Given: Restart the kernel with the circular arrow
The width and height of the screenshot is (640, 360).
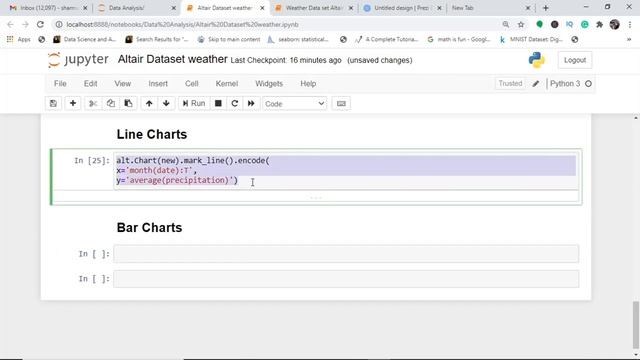Looking at the screenshot, I should coord(235,104).
